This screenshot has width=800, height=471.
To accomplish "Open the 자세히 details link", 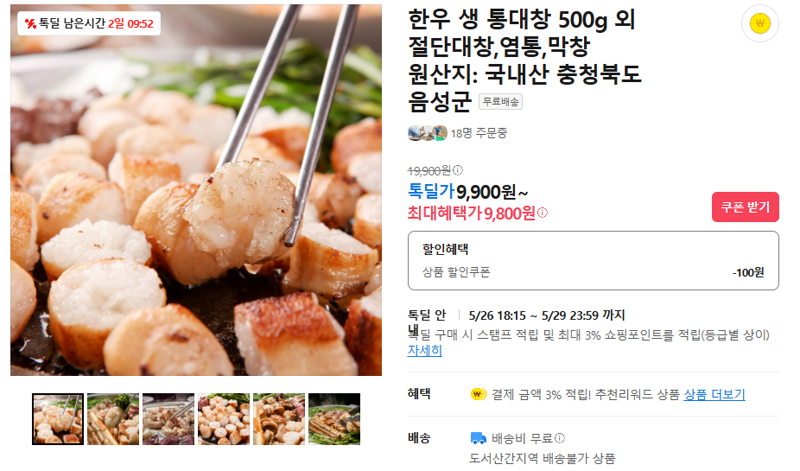I will pos(424,351).
